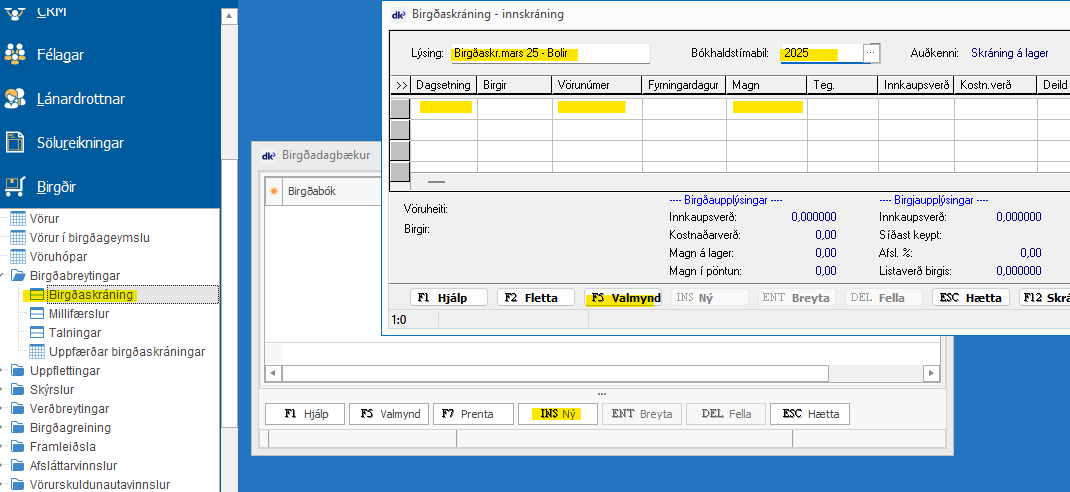
Task: Click INS Ný in Birgðadagbækur window
Action: [x=557, y=414]
